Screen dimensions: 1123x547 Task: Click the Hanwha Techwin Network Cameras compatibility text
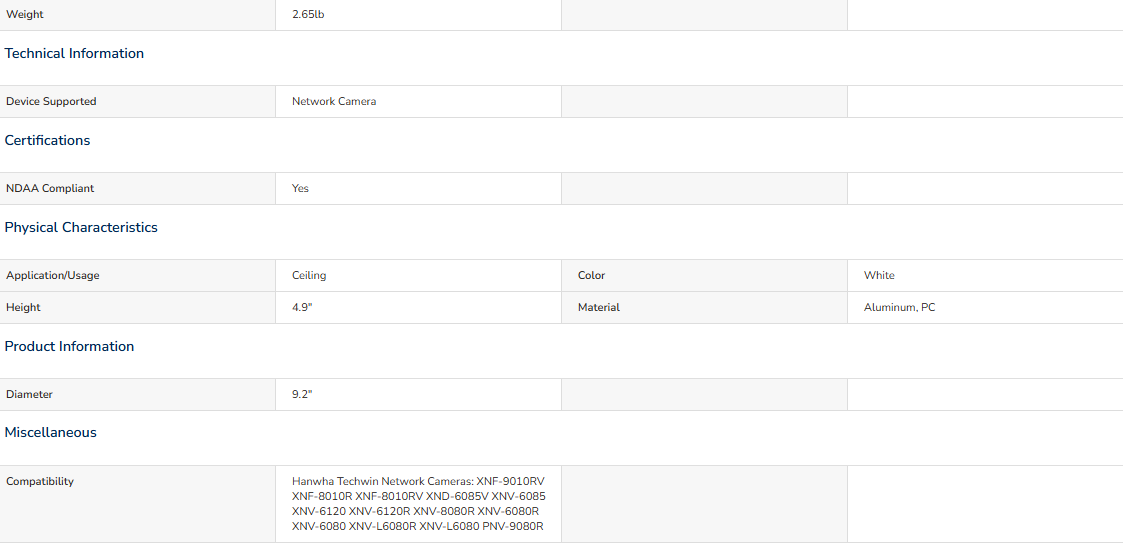tap(419, 504)
